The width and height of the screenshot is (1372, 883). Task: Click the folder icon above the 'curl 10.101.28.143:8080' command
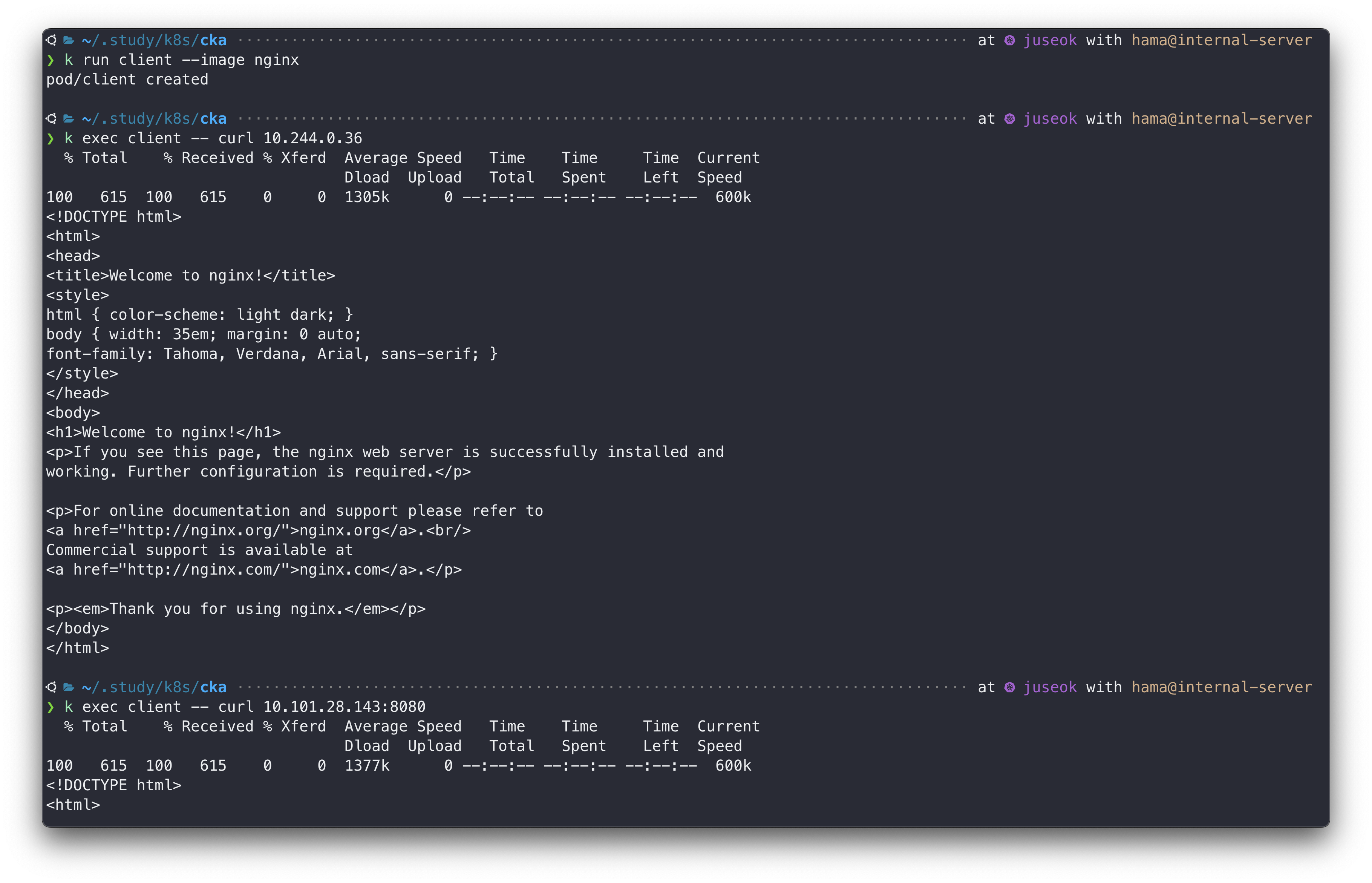(69, 687)
